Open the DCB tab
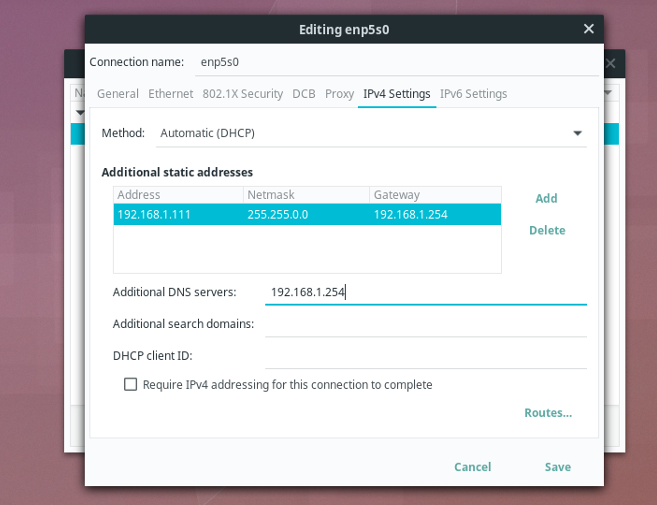This screenshot has width=657, height=505. tap(304, 93)
